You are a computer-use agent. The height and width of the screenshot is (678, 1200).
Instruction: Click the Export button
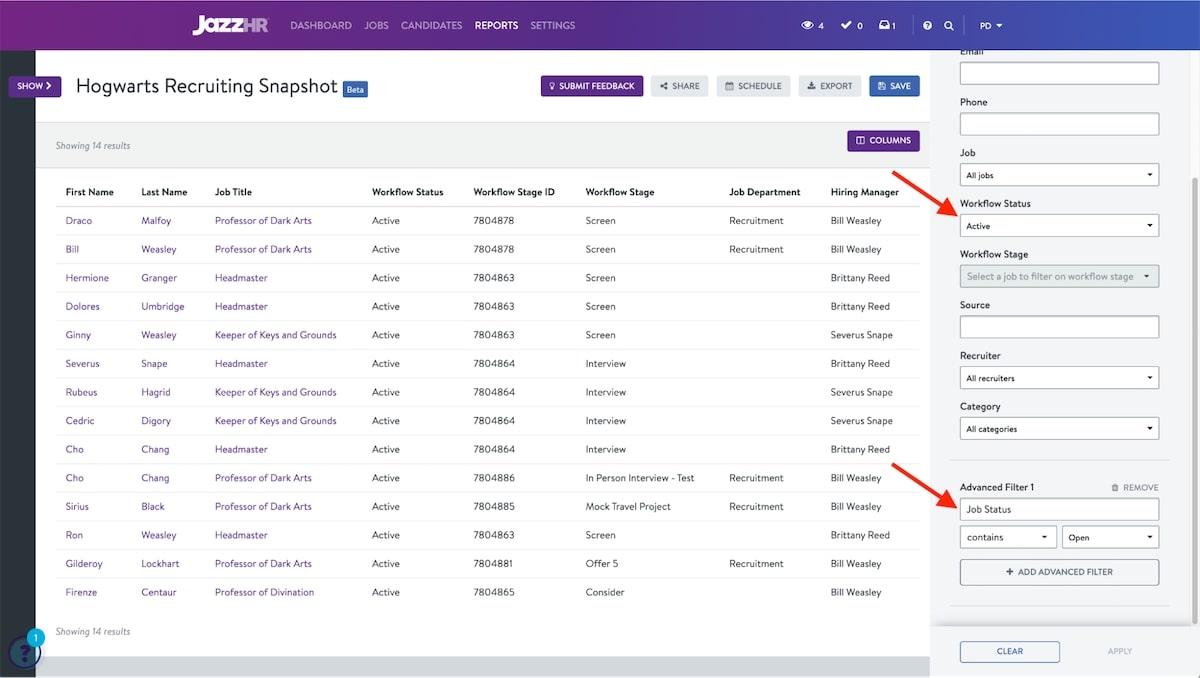pyautogui.click(x=830, y=86)
